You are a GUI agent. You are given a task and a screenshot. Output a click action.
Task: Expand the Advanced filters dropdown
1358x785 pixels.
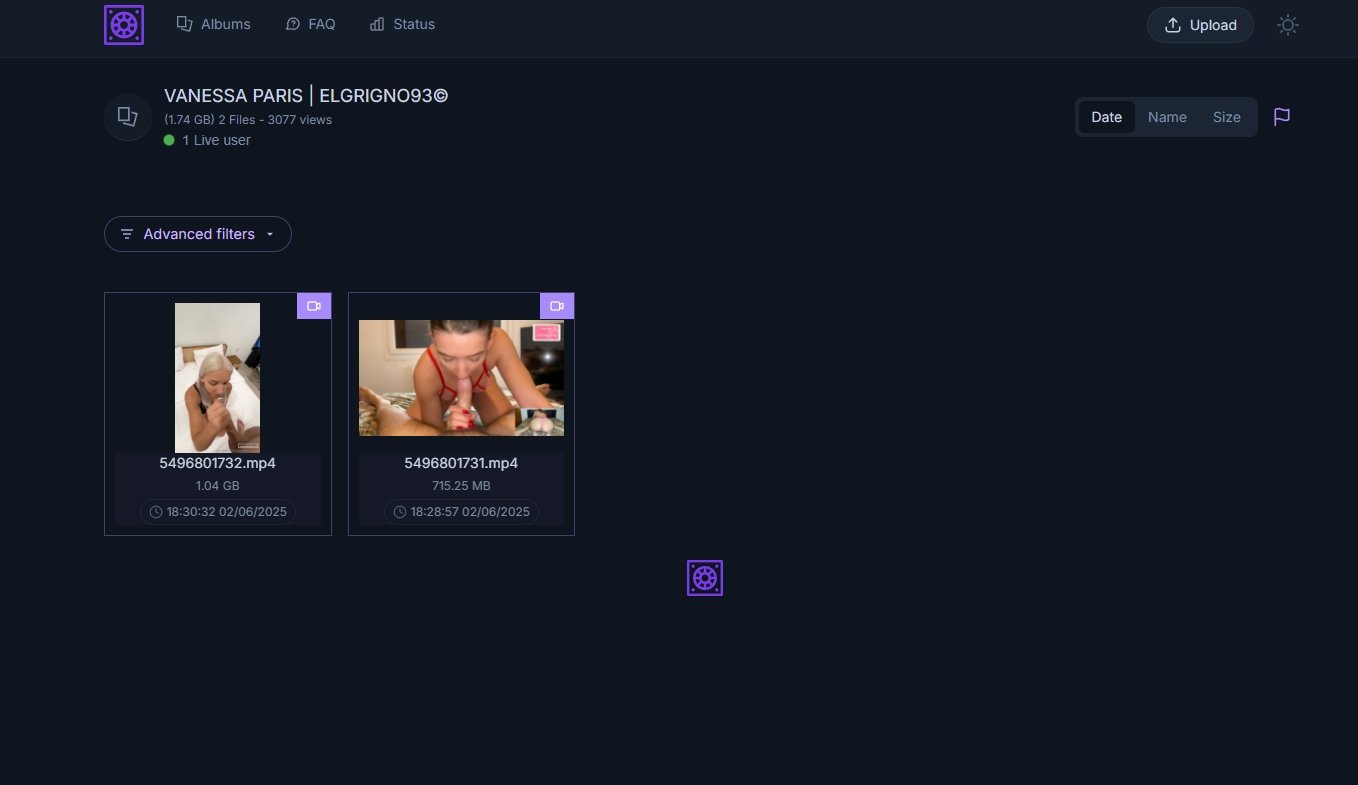(198, 234)
